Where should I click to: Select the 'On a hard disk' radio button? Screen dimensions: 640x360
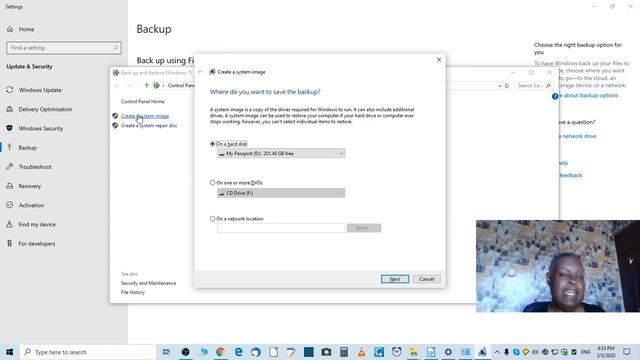pos(212,144)
